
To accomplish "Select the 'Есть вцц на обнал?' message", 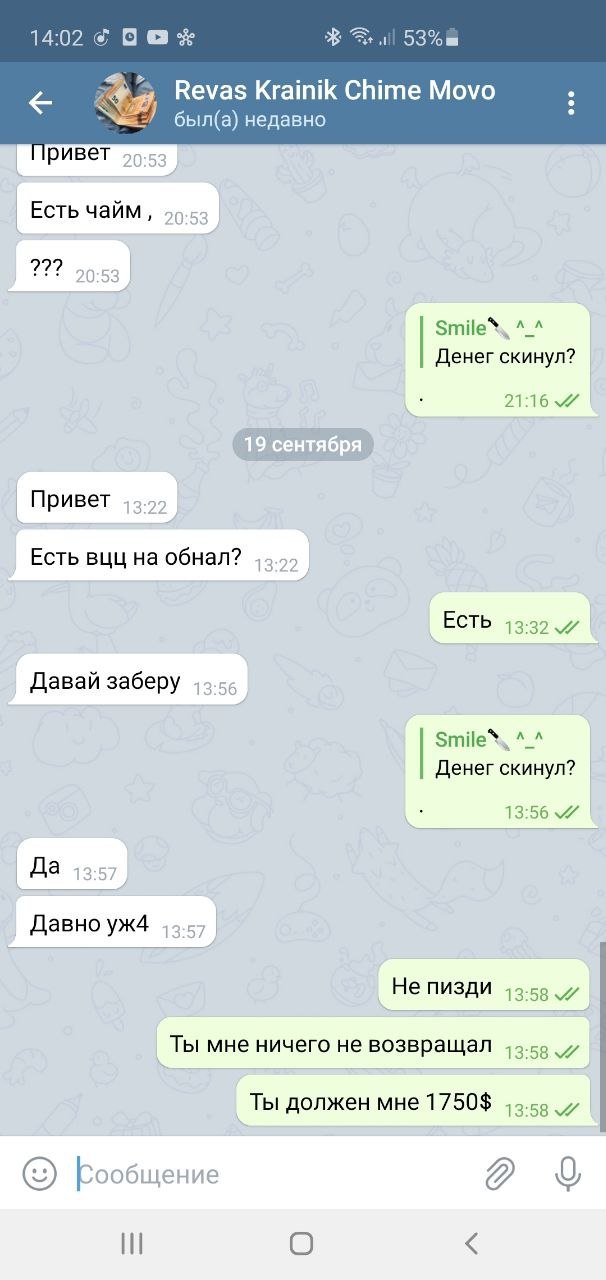I will tap(158, 558).
